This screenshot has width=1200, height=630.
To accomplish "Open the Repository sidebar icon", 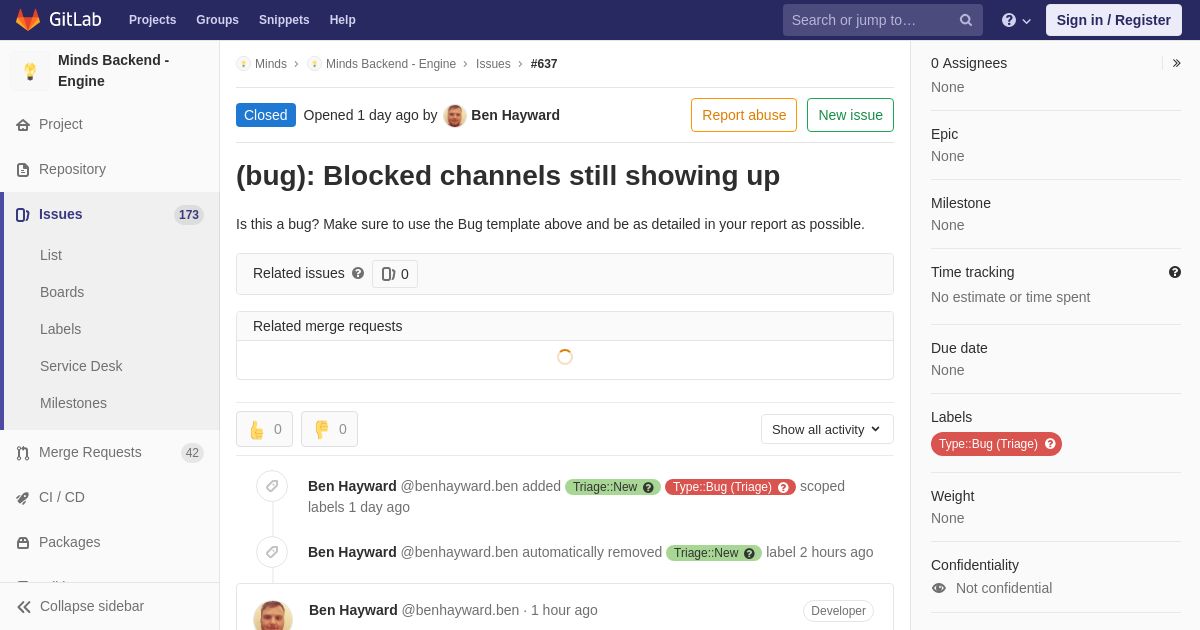I will pyautogui.click(x=23, y=170).
